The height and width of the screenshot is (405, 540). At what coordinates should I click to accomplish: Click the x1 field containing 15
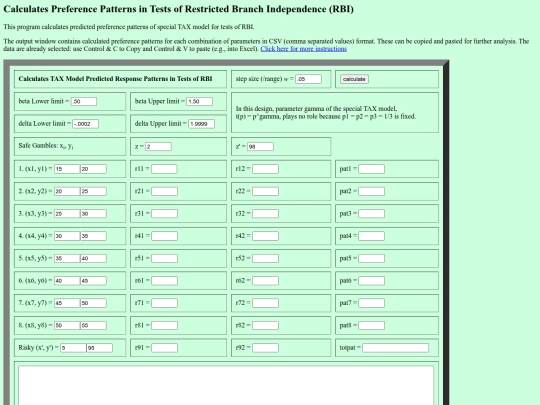[x=67, y=169]
